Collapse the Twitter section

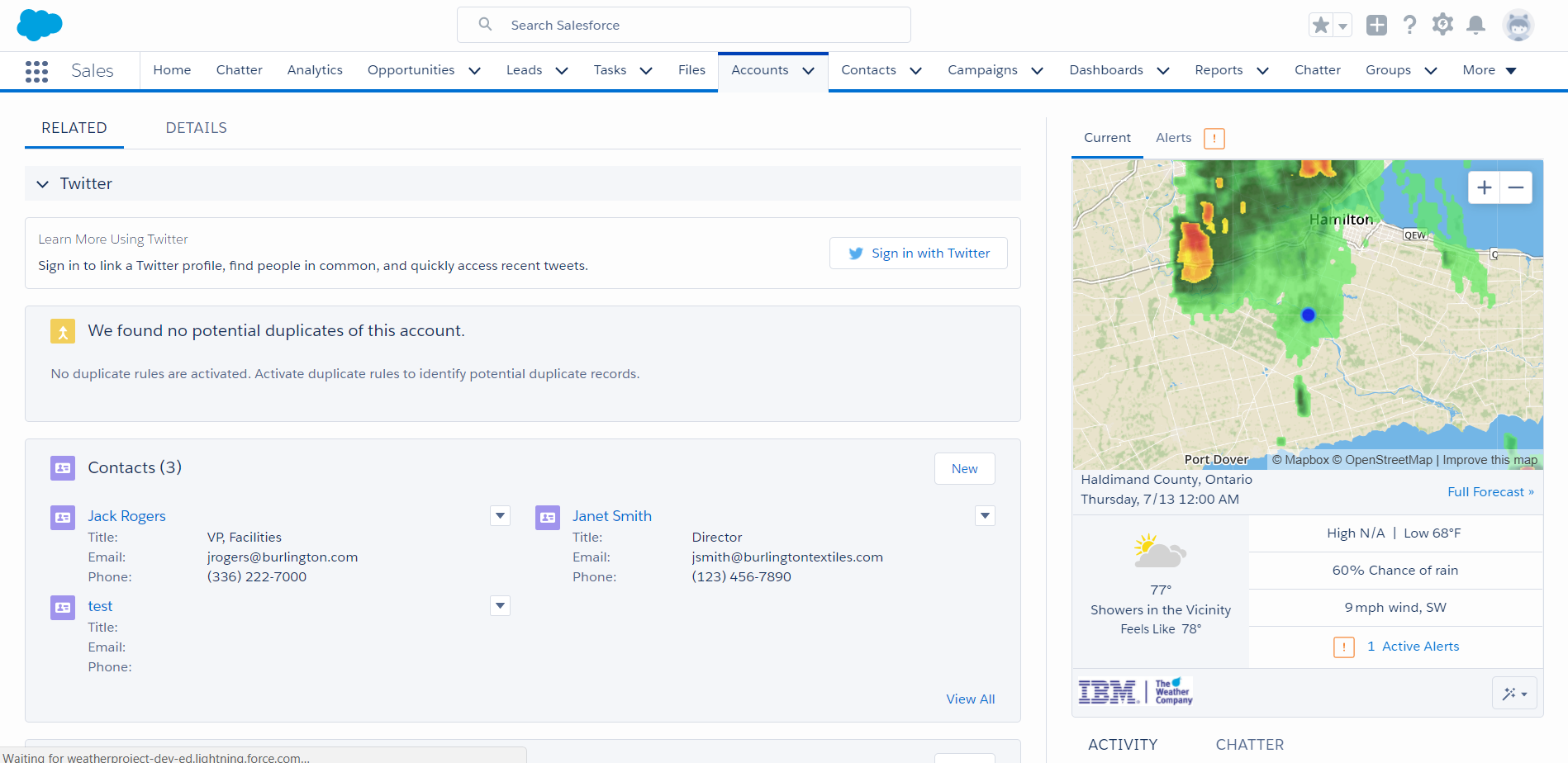tap(43, 184)
